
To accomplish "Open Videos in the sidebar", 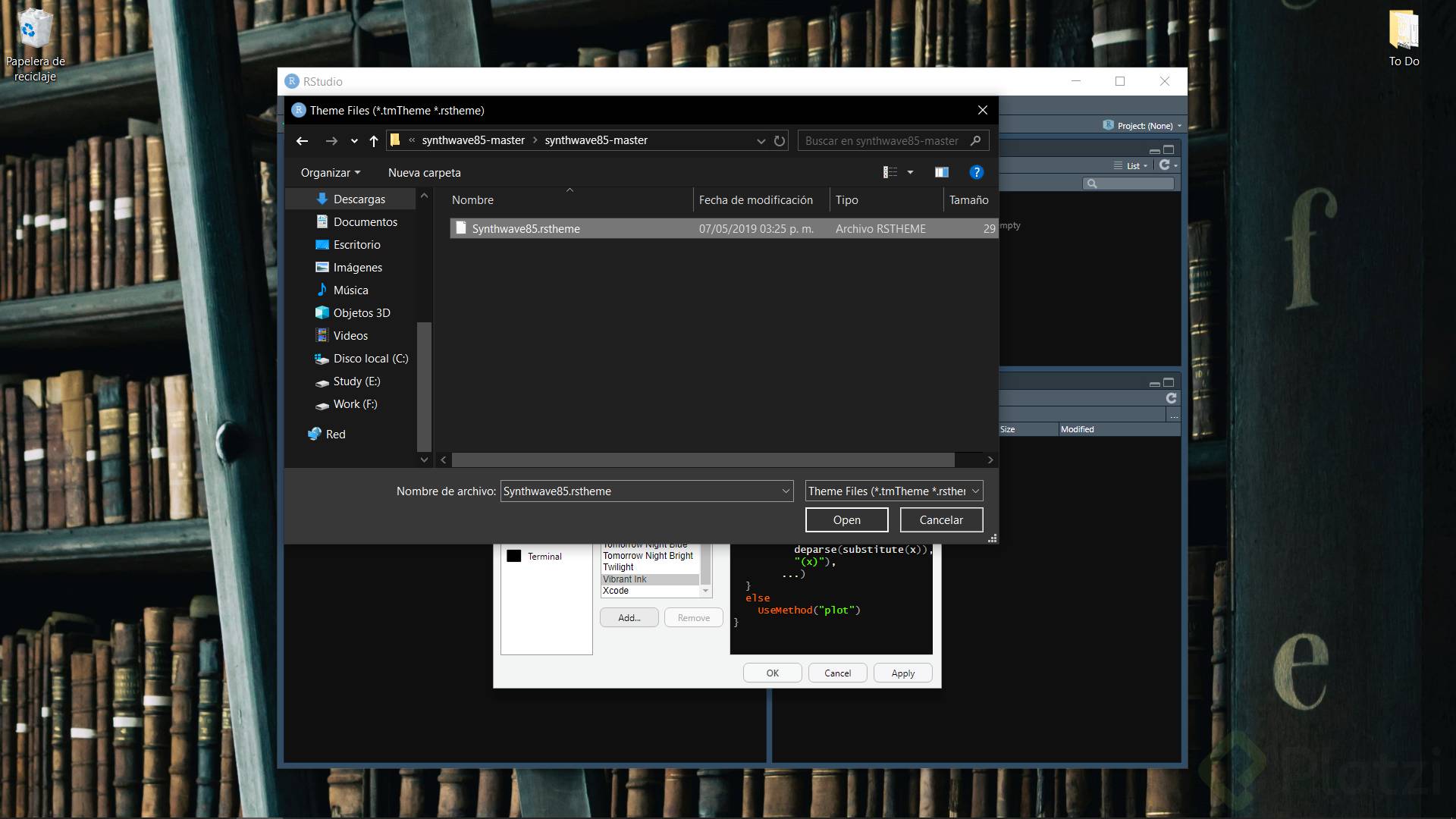I will pyautogui.click(x=350, y=335).
